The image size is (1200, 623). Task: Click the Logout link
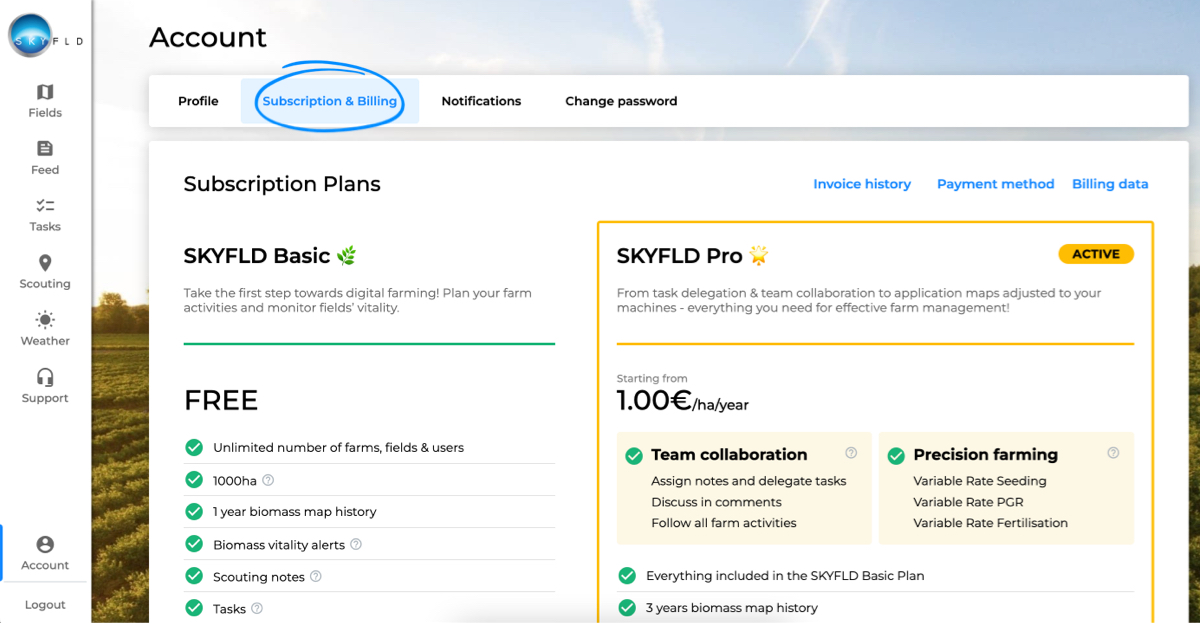click(x=45, y=605)
